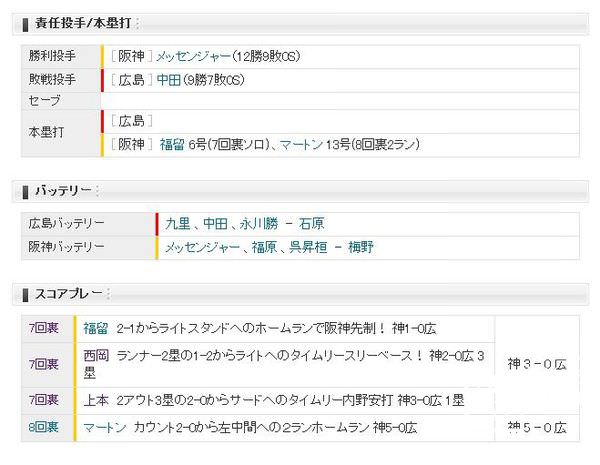Select 7回裏 inning in 福留 row
The height and width of the screenshot is (465, 600).
pos(44,328)
